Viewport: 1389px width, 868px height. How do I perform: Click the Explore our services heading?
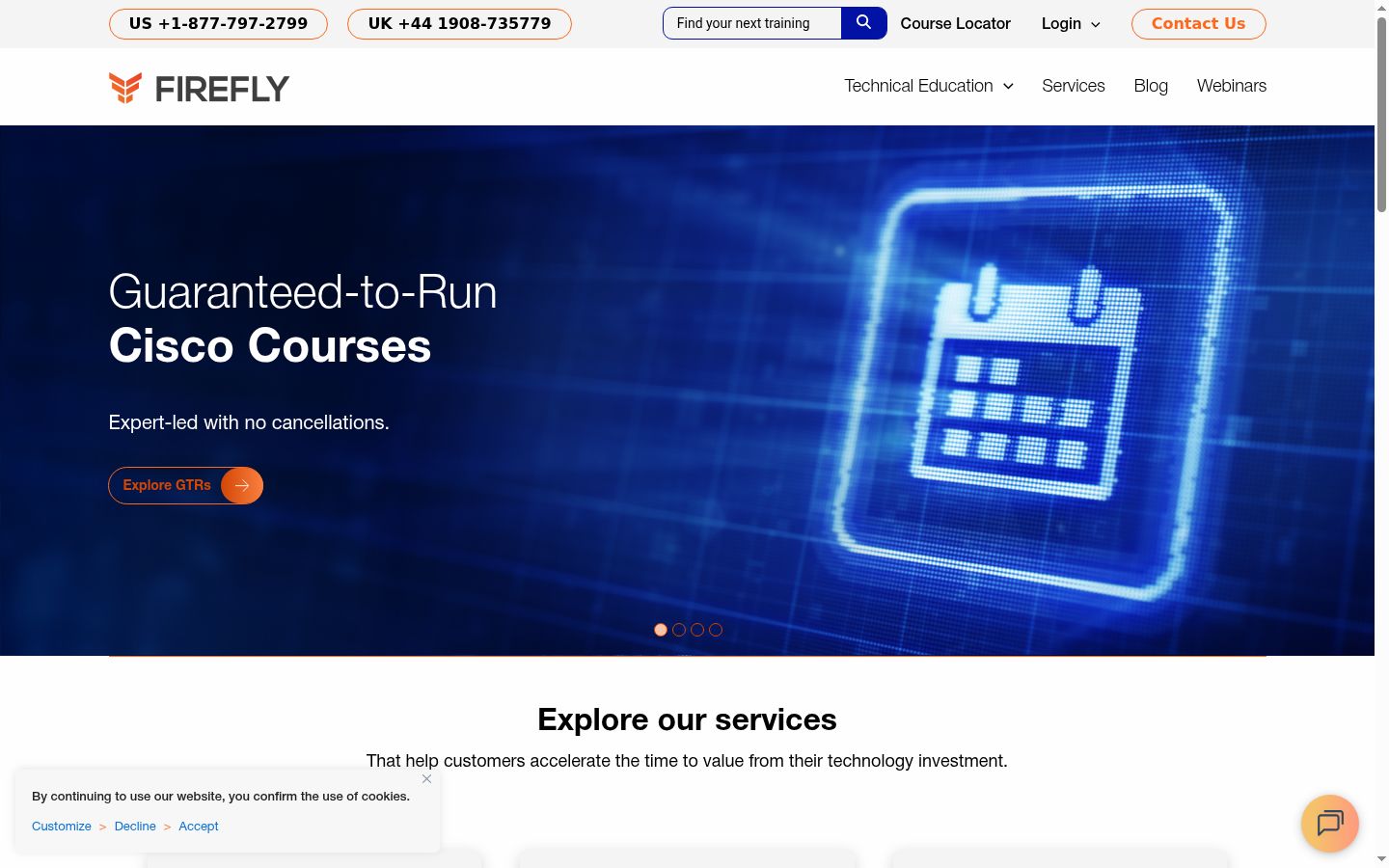687,719
